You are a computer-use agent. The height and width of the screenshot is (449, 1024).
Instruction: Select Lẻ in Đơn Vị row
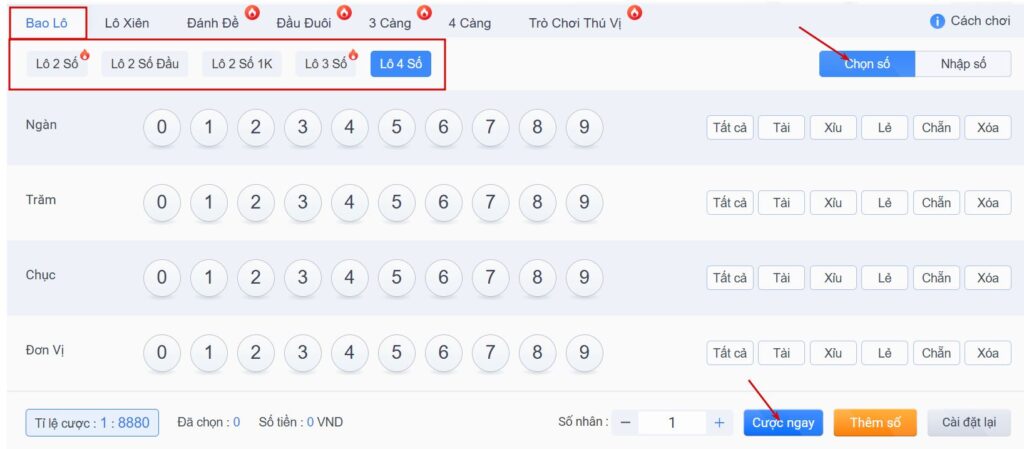click(x=885, y=352)
